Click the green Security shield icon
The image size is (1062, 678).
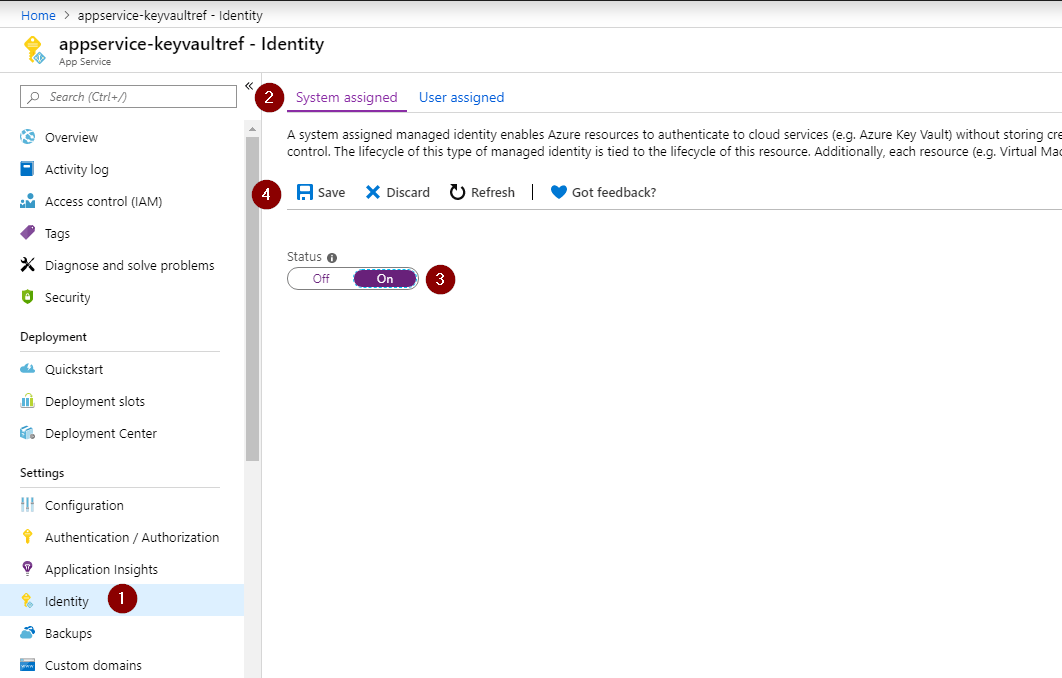click(28, 297)
